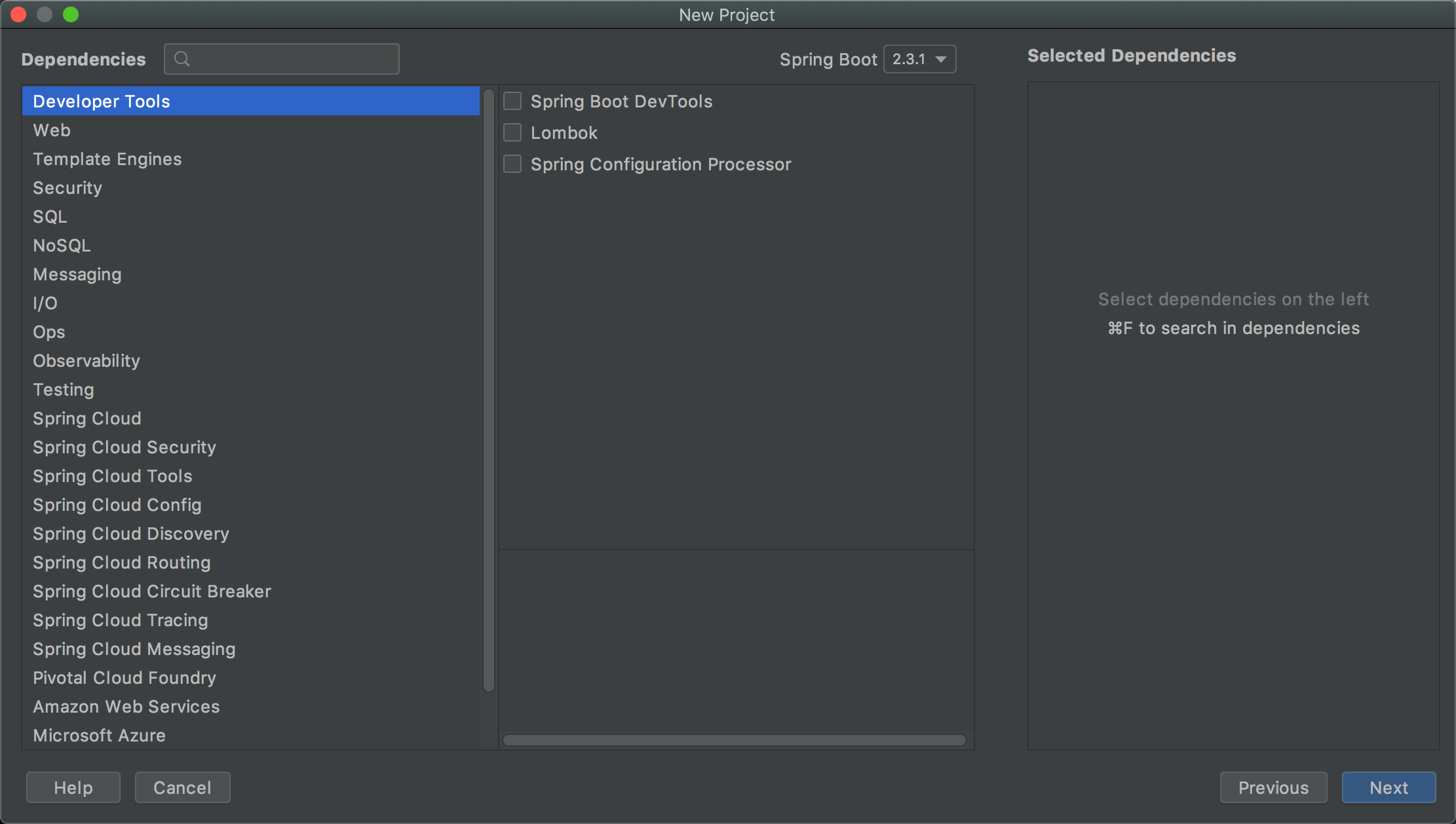Screen dimensions: 1456x824
Task: Expand Spring Cloud Circuit Breaker category
Action: 151,590
